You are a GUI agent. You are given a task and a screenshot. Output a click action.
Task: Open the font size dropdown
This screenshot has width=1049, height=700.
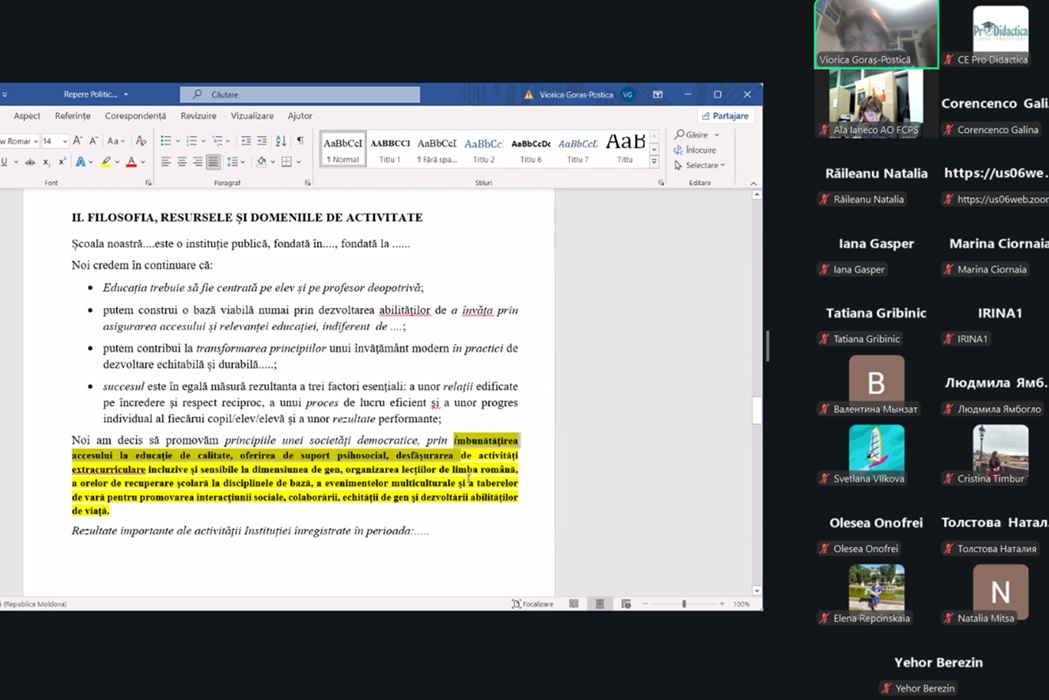[63, 141]
